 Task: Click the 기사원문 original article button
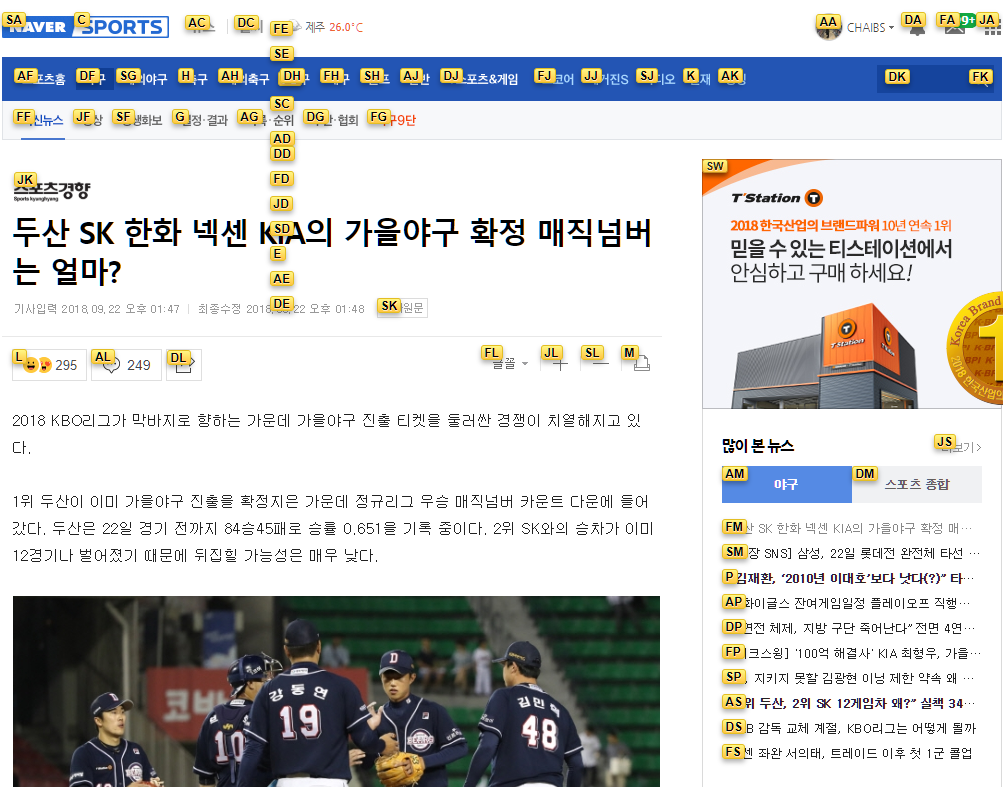click(x=402, y=308)
